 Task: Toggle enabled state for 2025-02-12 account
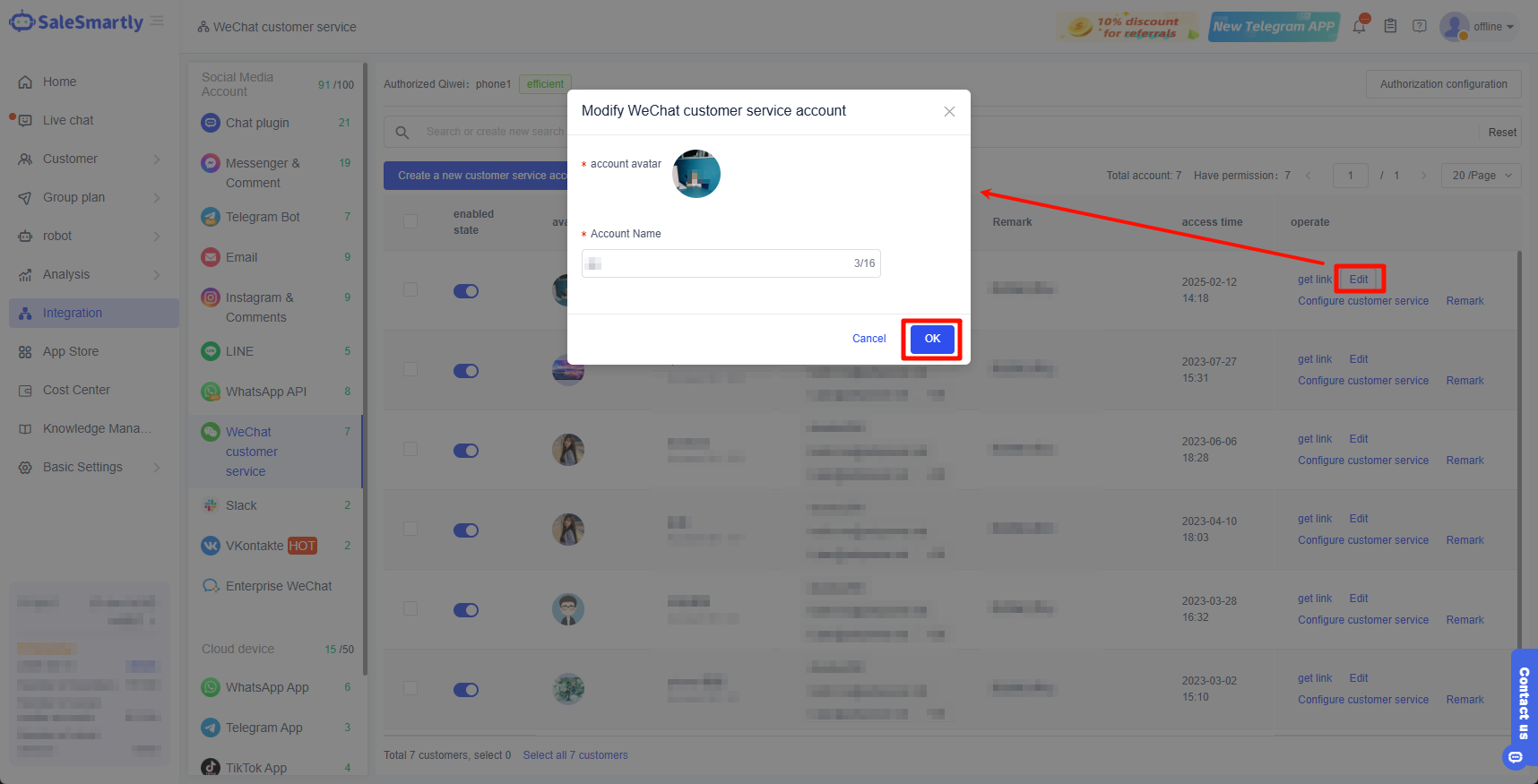pos(466,291)
